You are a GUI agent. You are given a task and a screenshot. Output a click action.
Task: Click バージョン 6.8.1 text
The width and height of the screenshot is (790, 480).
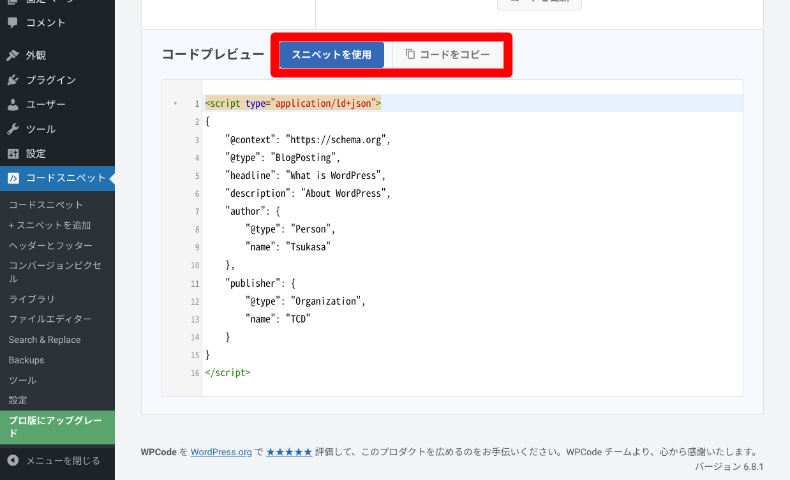(x=729, y=466)
